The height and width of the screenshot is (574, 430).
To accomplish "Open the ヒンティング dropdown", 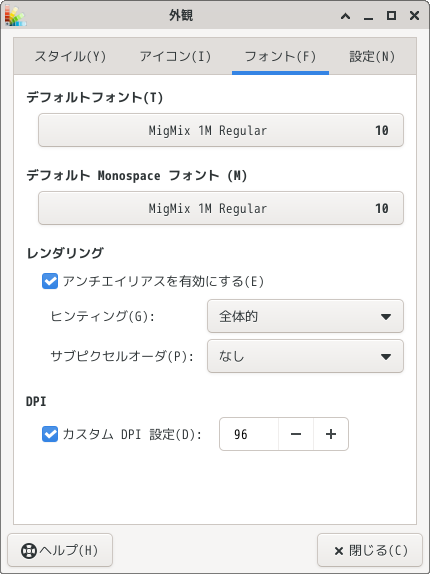I will (305, 316).
